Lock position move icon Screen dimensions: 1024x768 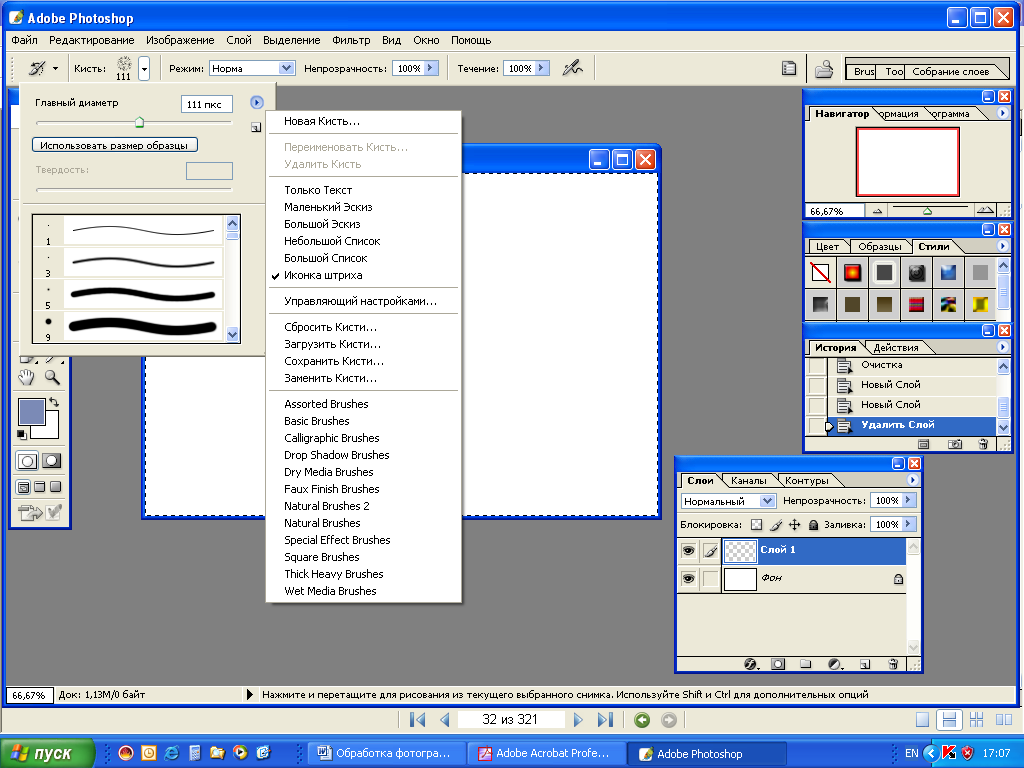point(795,524)
